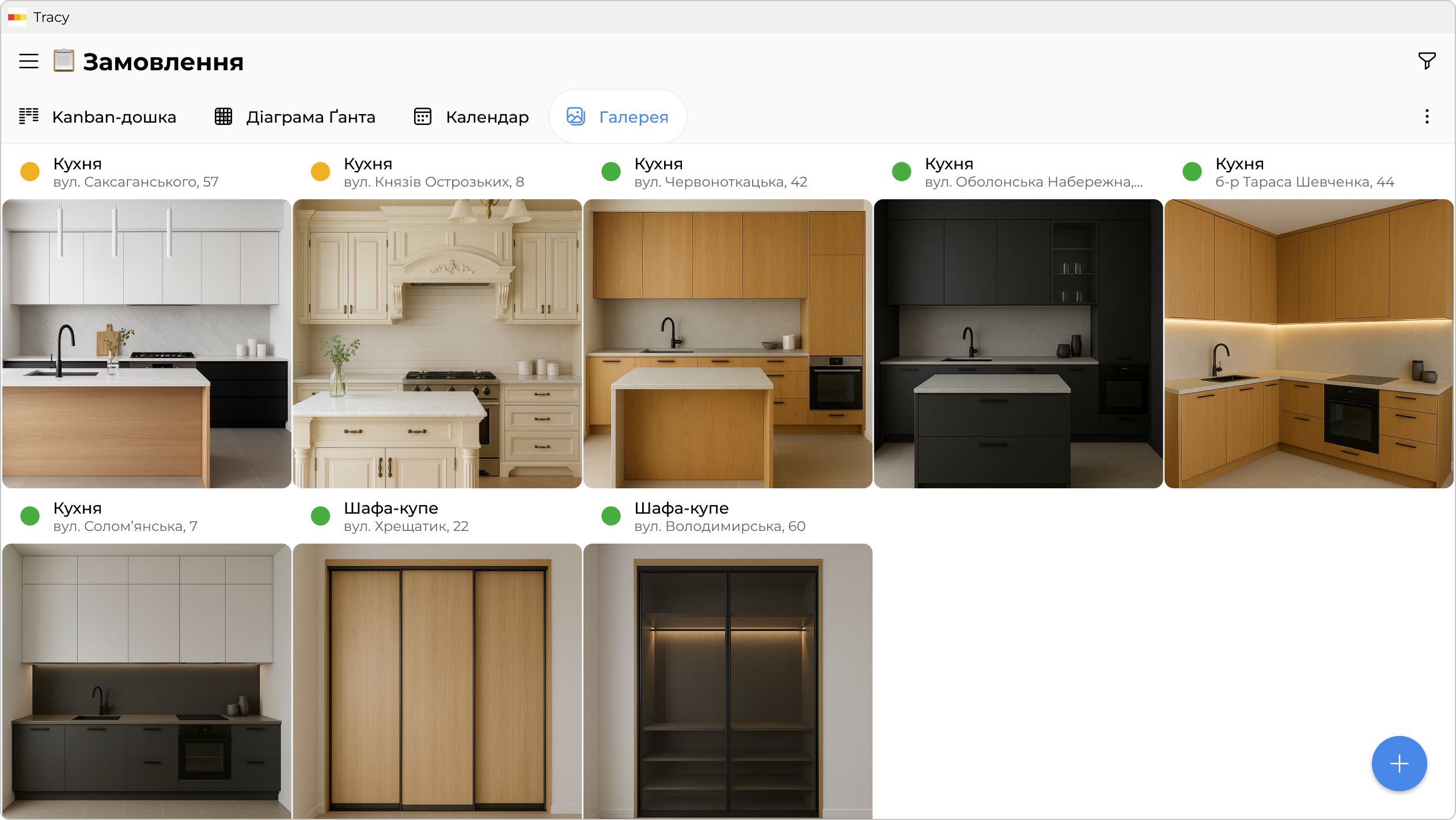Click the Tracy app logo in title bar

coord(17,17)
